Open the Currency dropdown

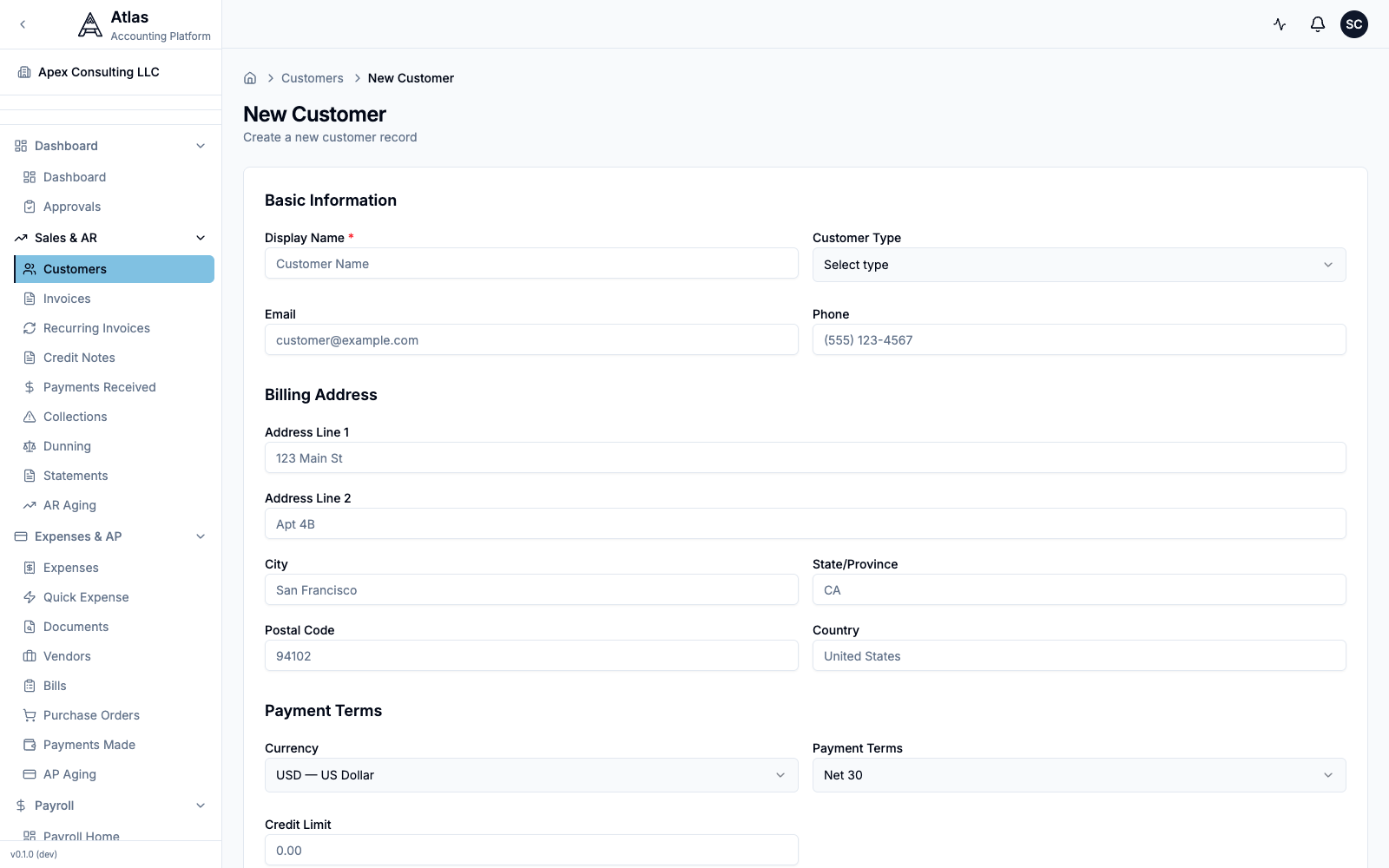[x=531, y=775]
